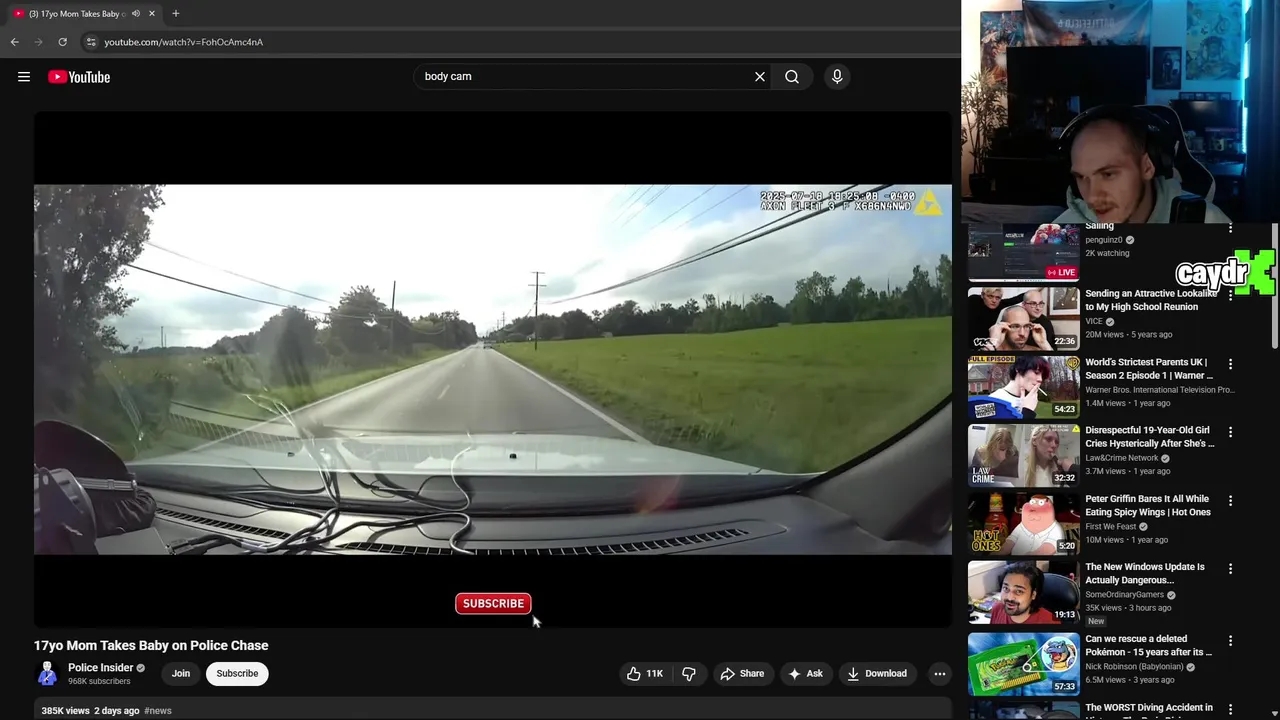Open 'Disrespectful 19-Year-Old Girl Cries' title
1280x720 pixels.
click(x=1150, y=437)
